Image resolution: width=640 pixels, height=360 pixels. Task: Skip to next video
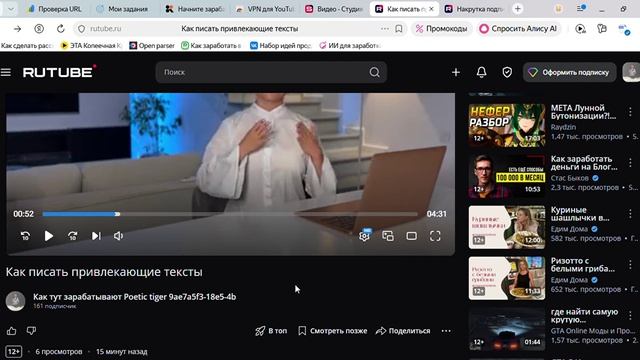tap(96, 236)
